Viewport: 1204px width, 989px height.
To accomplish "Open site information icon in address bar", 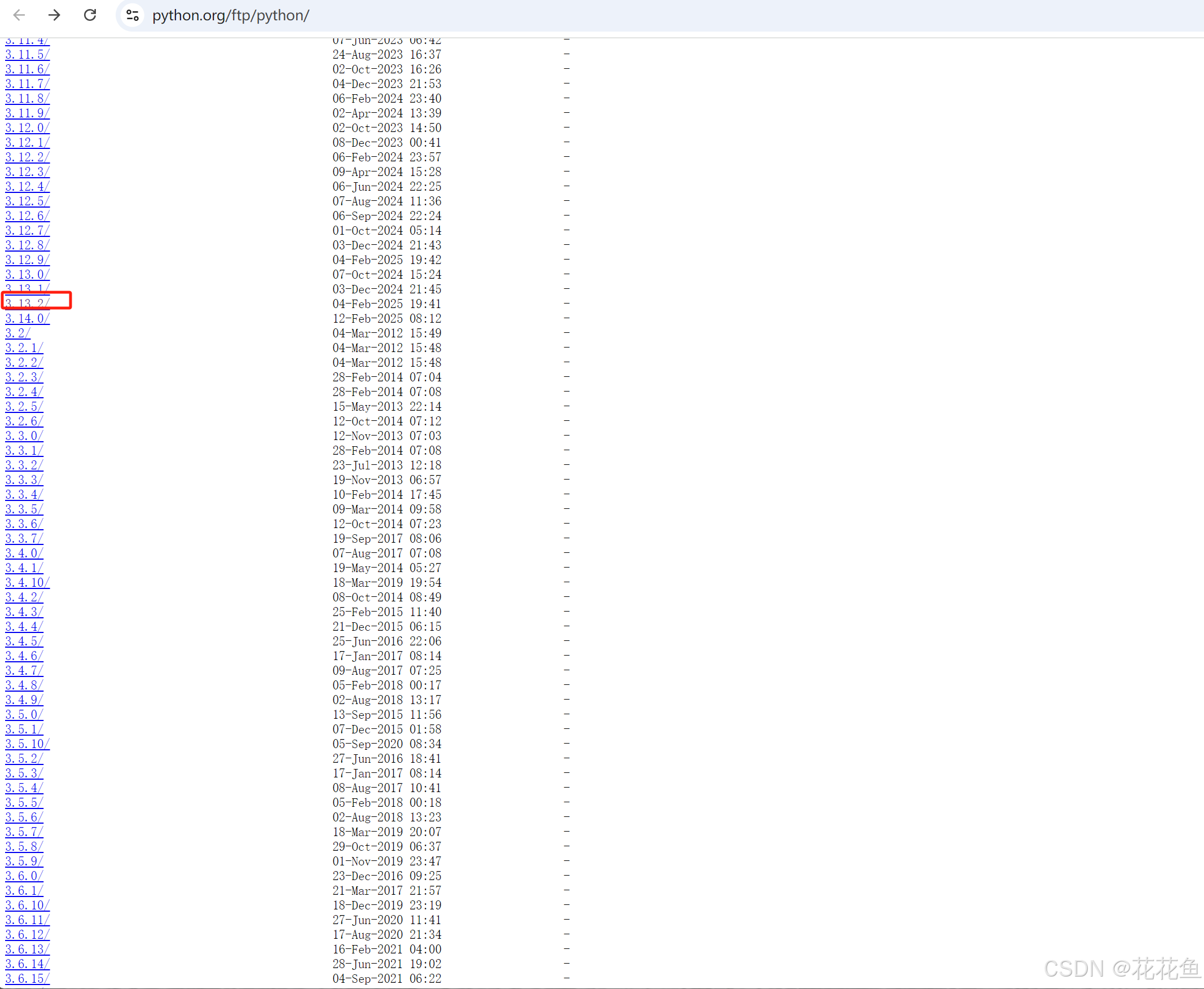I will tap(133, 15).
